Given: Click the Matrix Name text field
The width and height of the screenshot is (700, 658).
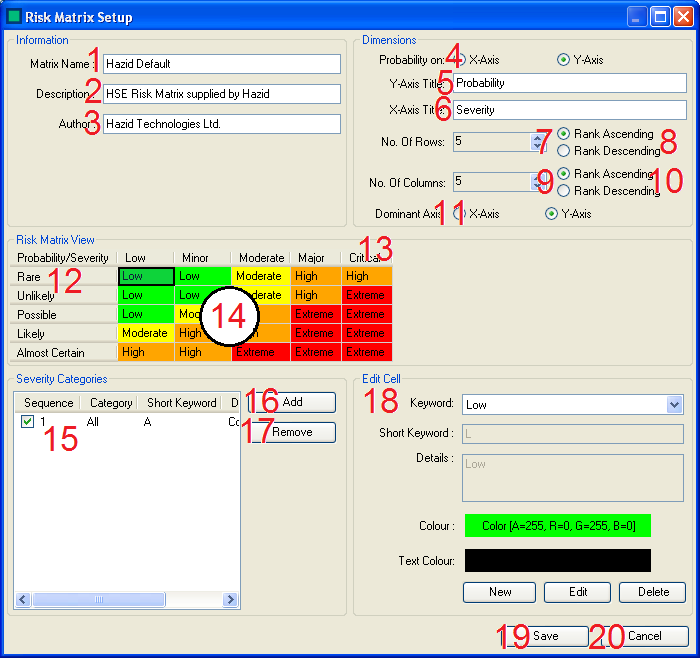Looking at the screenshot, I should [x=222, y=64].
